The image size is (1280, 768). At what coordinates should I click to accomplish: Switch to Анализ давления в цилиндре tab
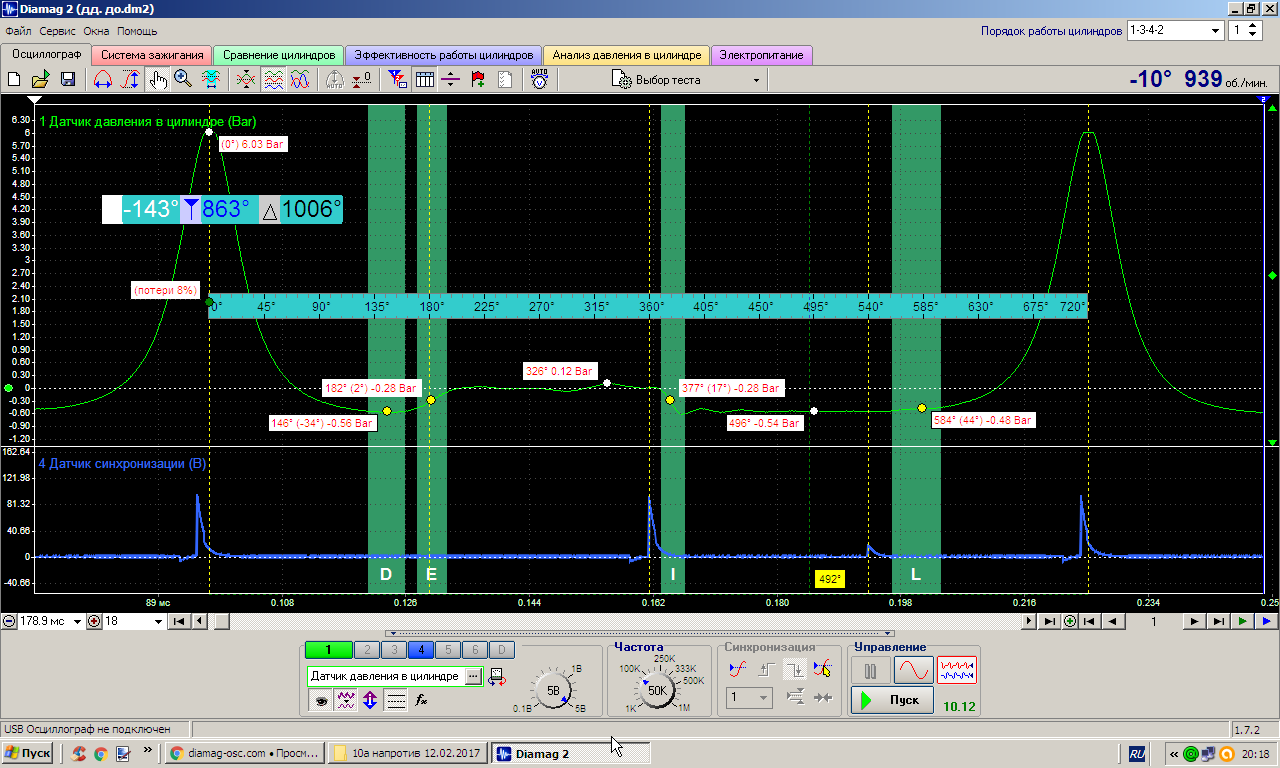tap(627, 55)
